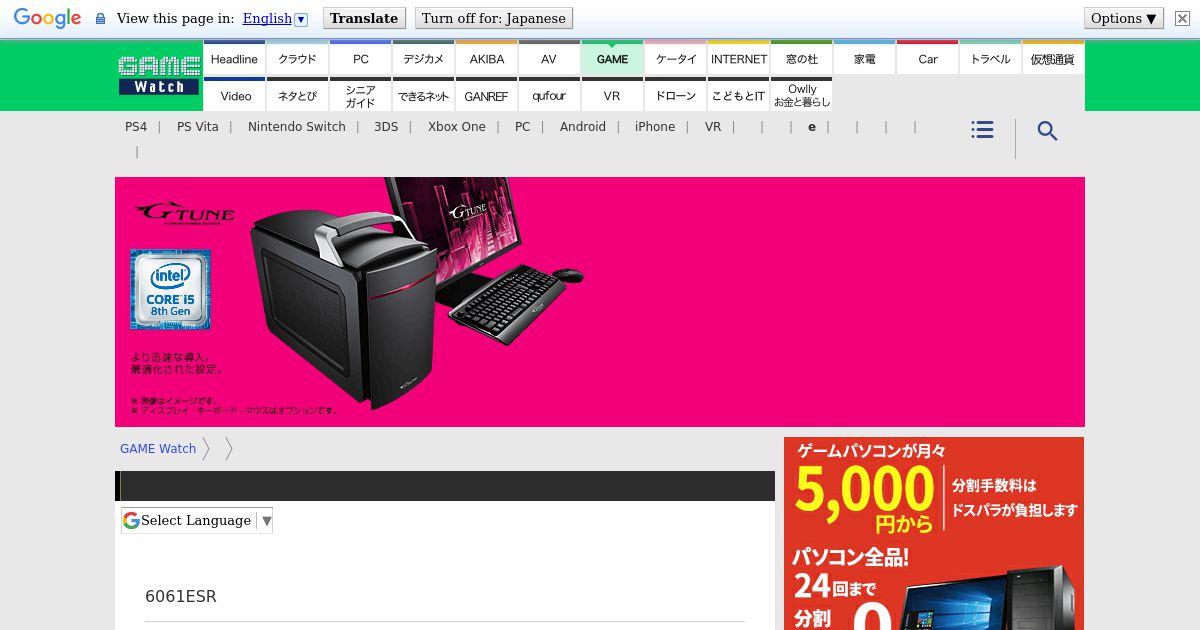The height and width of the screenshot is (630, 1200).
Task: Click the 6061ESR article text
Action: click(x=181, y=596)
